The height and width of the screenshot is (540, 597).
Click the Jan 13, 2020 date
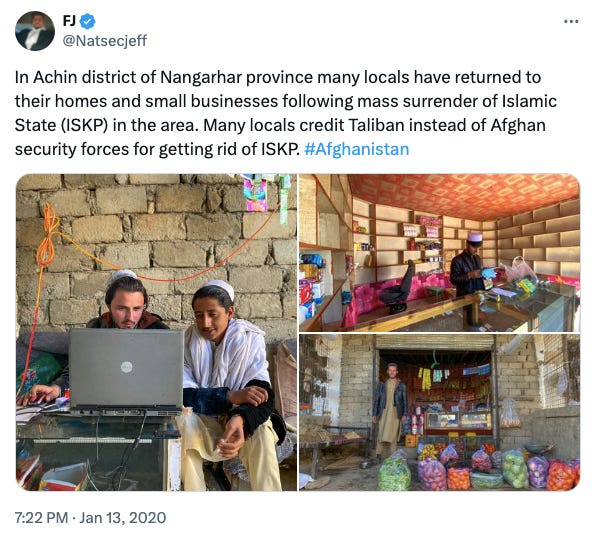pyautogui.click(x=123, y=518)
